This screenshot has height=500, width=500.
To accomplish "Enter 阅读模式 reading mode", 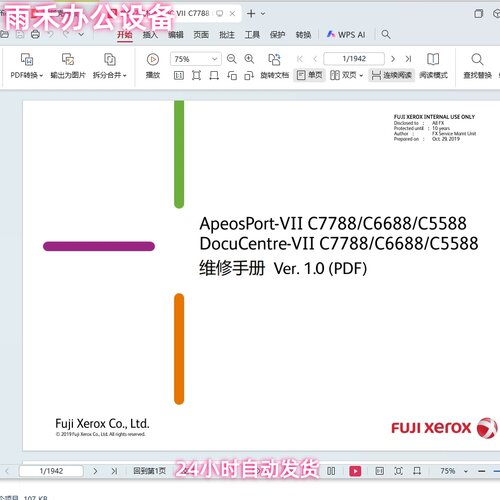I will 433,66.
